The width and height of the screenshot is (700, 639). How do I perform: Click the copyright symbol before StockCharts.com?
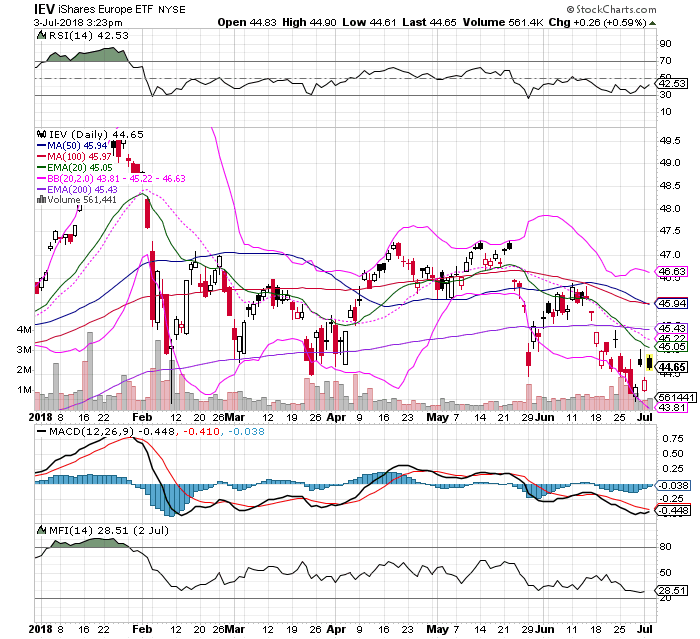(x=570, y=9)
